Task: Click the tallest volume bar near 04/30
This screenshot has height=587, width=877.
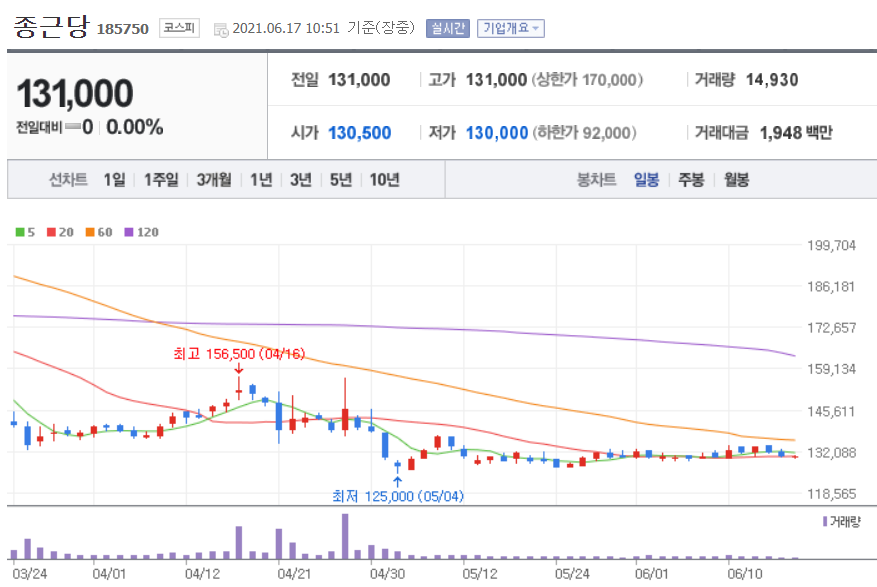Action: [x=345, y=536]
